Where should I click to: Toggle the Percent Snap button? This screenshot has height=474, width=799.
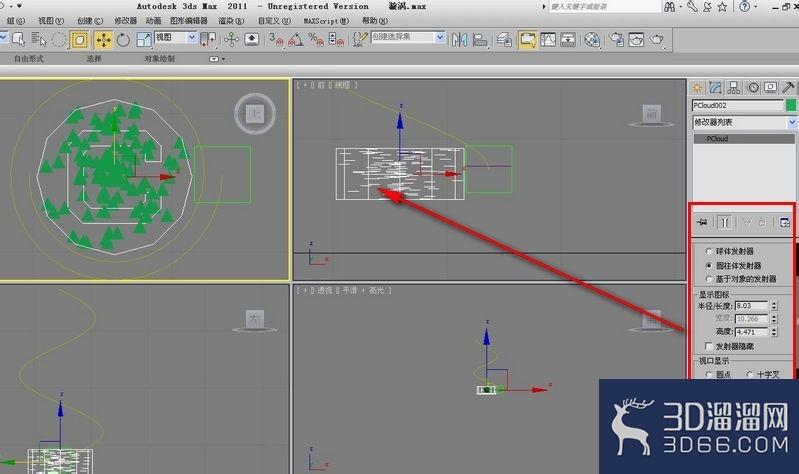pyautogui.click(x=316, y=39)
